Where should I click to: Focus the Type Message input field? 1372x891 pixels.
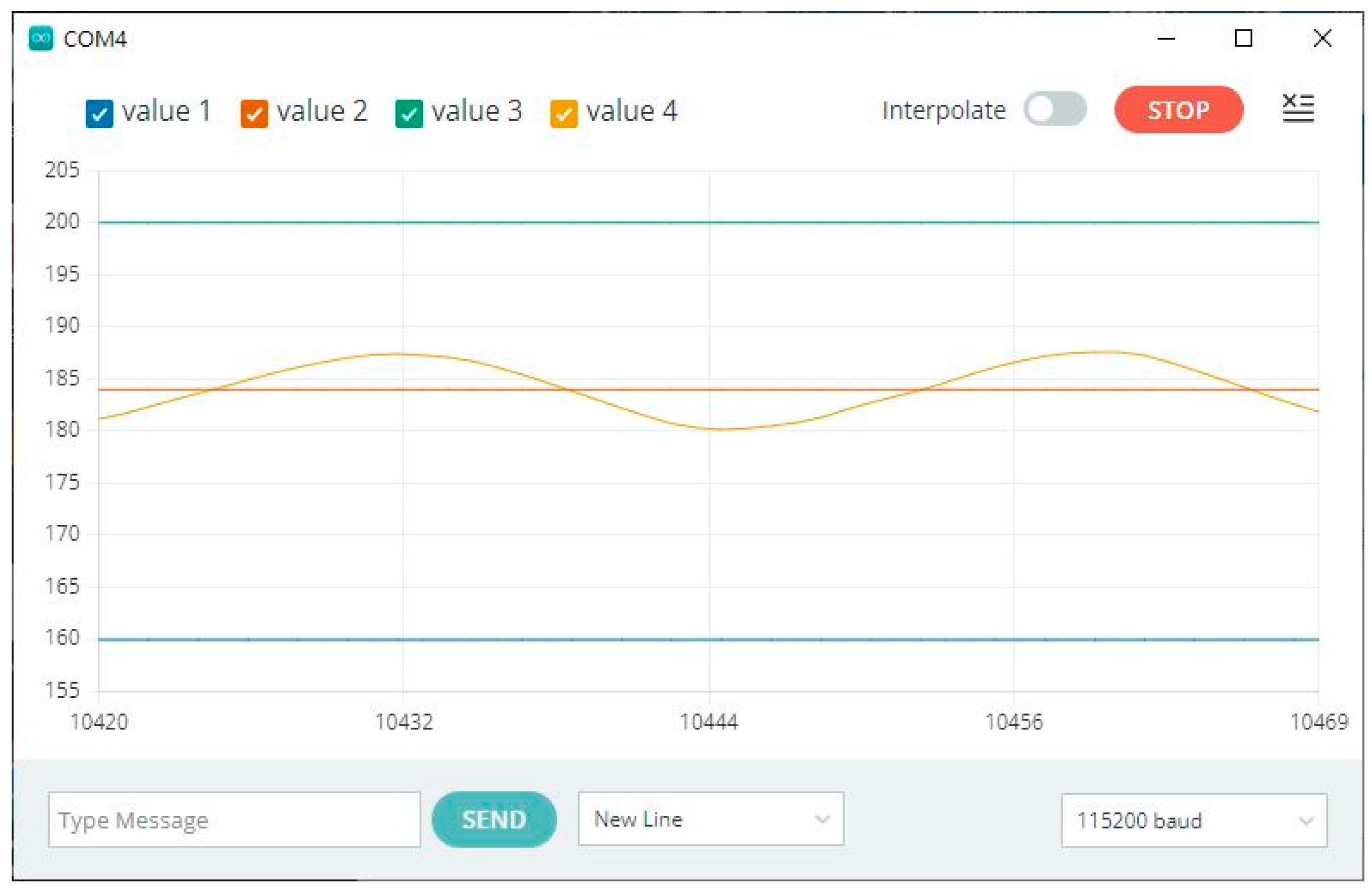point(233,819)
